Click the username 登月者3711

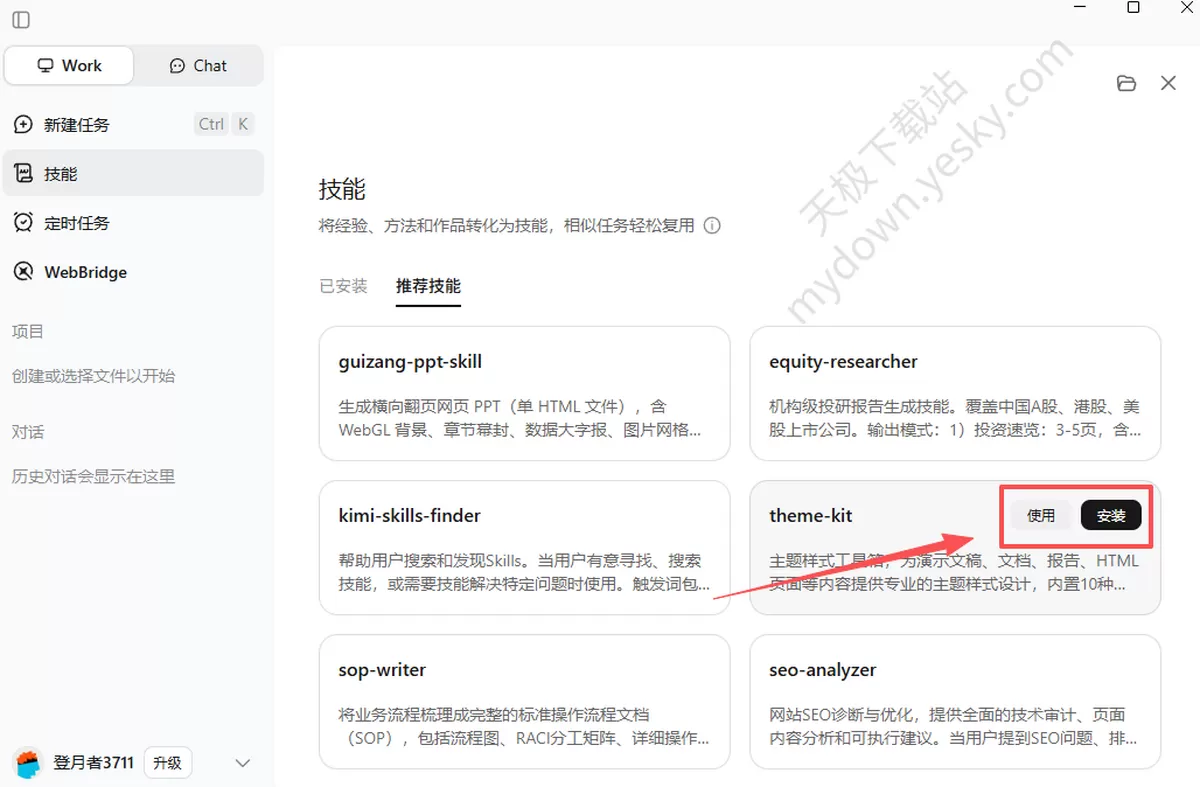93,763
